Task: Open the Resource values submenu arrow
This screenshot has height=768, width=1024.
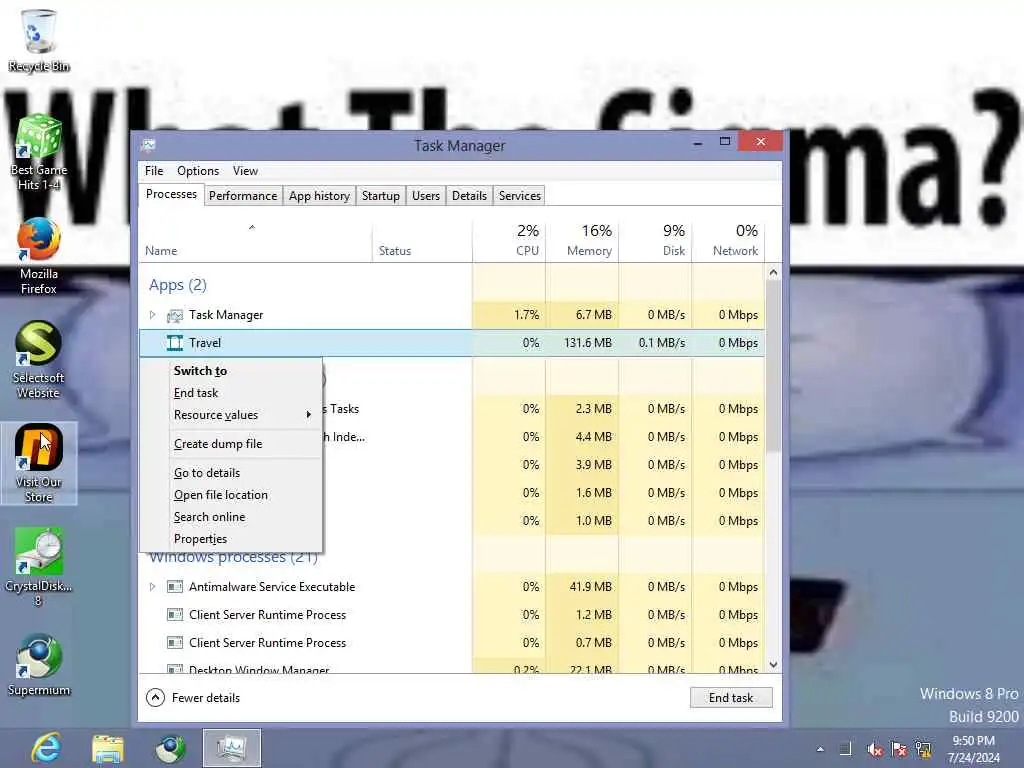Action: tap(309, 415)
